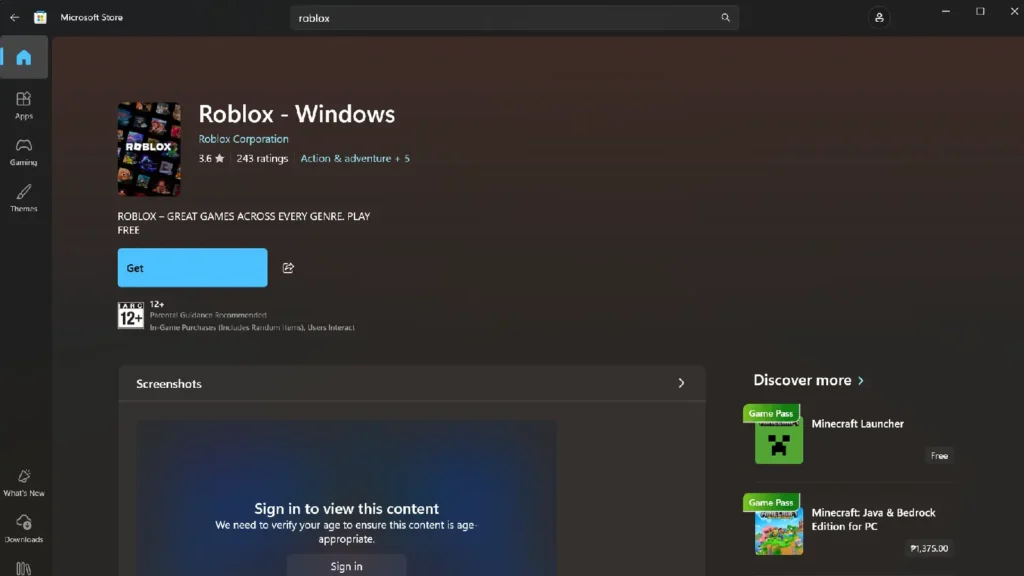The width and height of the screenshot is (1024, 576).
Task: Click the IARC 12+ rating badge
Action: point(131,315)
